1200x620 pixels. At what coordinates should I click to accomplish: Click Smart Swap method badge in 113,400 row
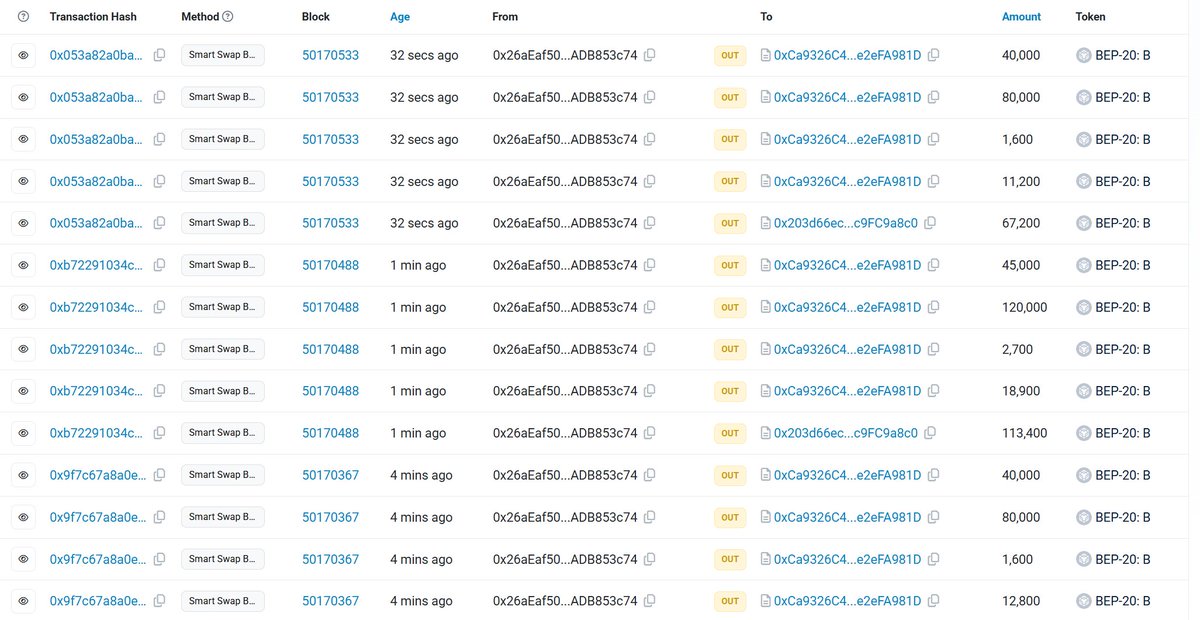223,433
